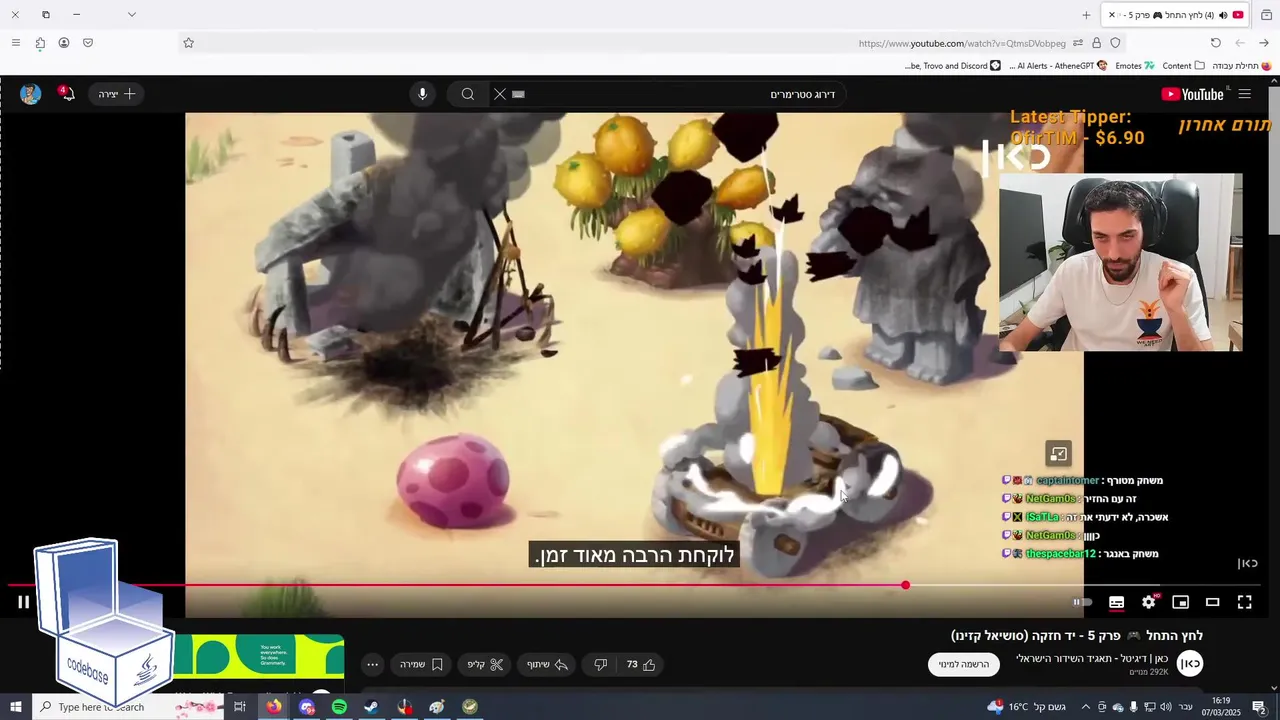Open the Content bookmarks folder
The image size is (1280, 720).
point(1183,66)
